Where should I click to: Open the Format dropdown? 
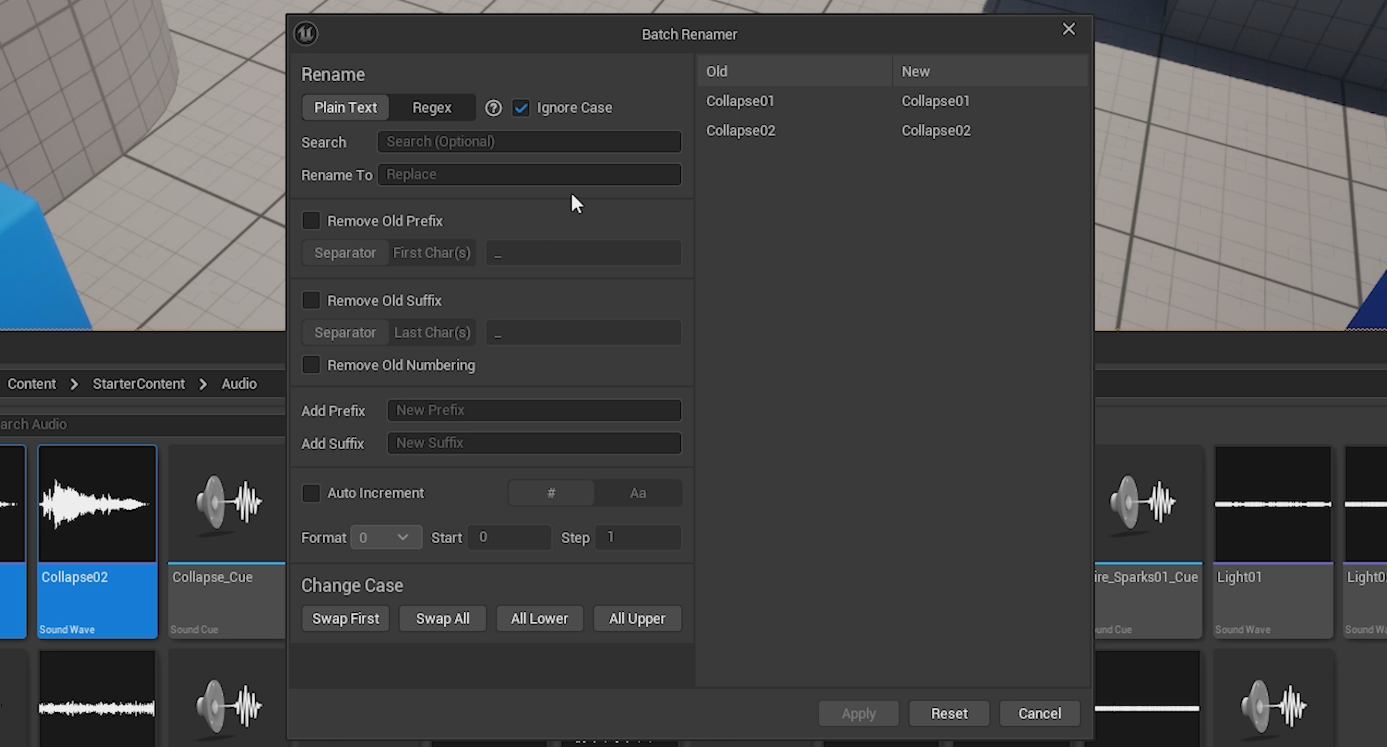(x=386, y=537)
